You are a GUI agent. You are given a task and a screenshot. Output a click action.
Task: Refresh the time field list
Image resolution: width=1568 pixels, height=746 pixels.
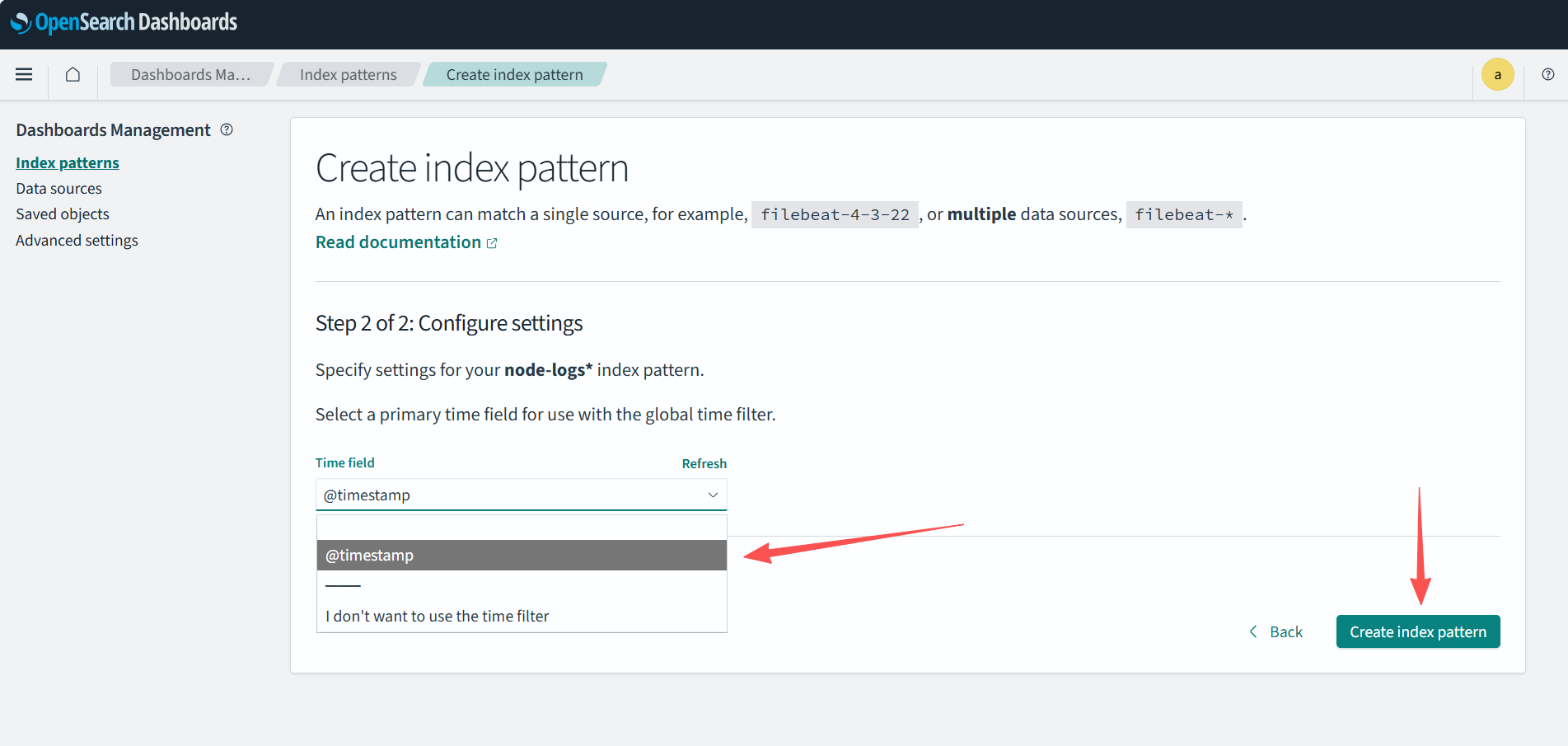click(704, 463)
